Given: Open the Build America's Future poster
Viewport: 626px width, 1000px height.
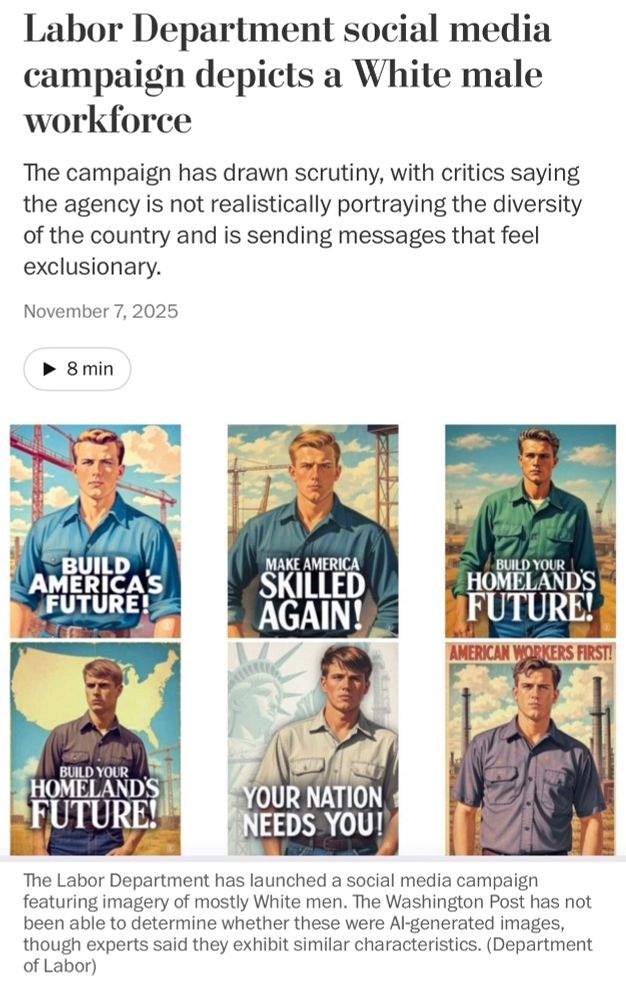Looking at the screenshot, I should [x=96, y=531].
